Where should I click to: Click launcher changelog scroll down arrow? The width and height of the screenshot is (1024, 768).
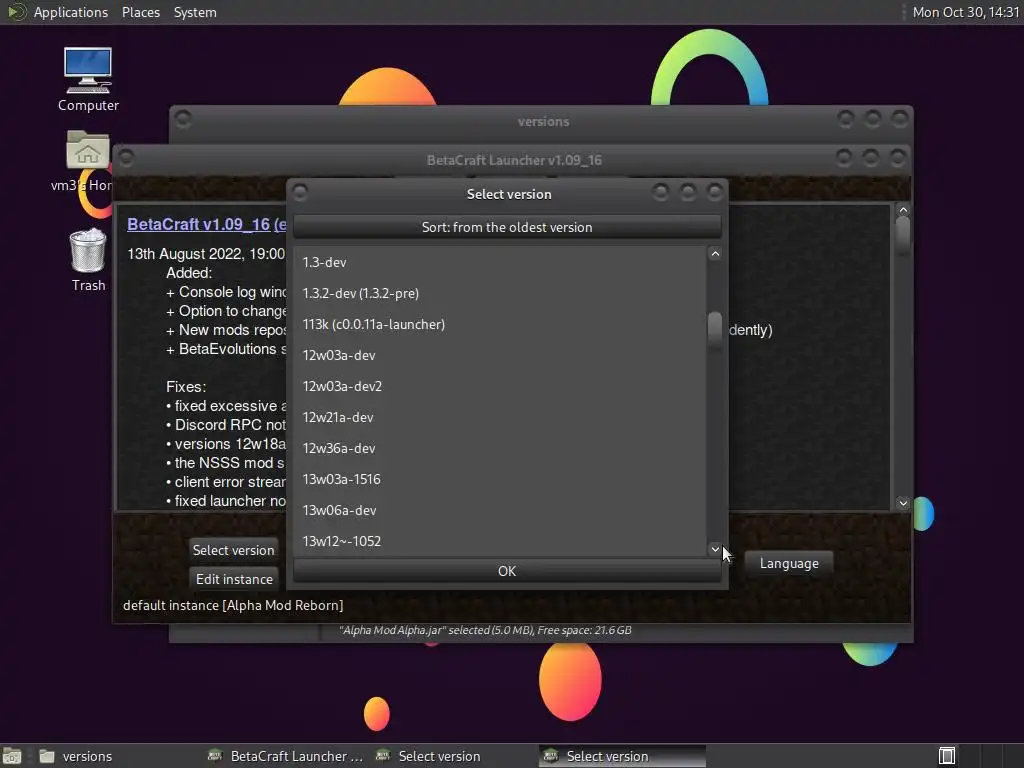(903, 503)
